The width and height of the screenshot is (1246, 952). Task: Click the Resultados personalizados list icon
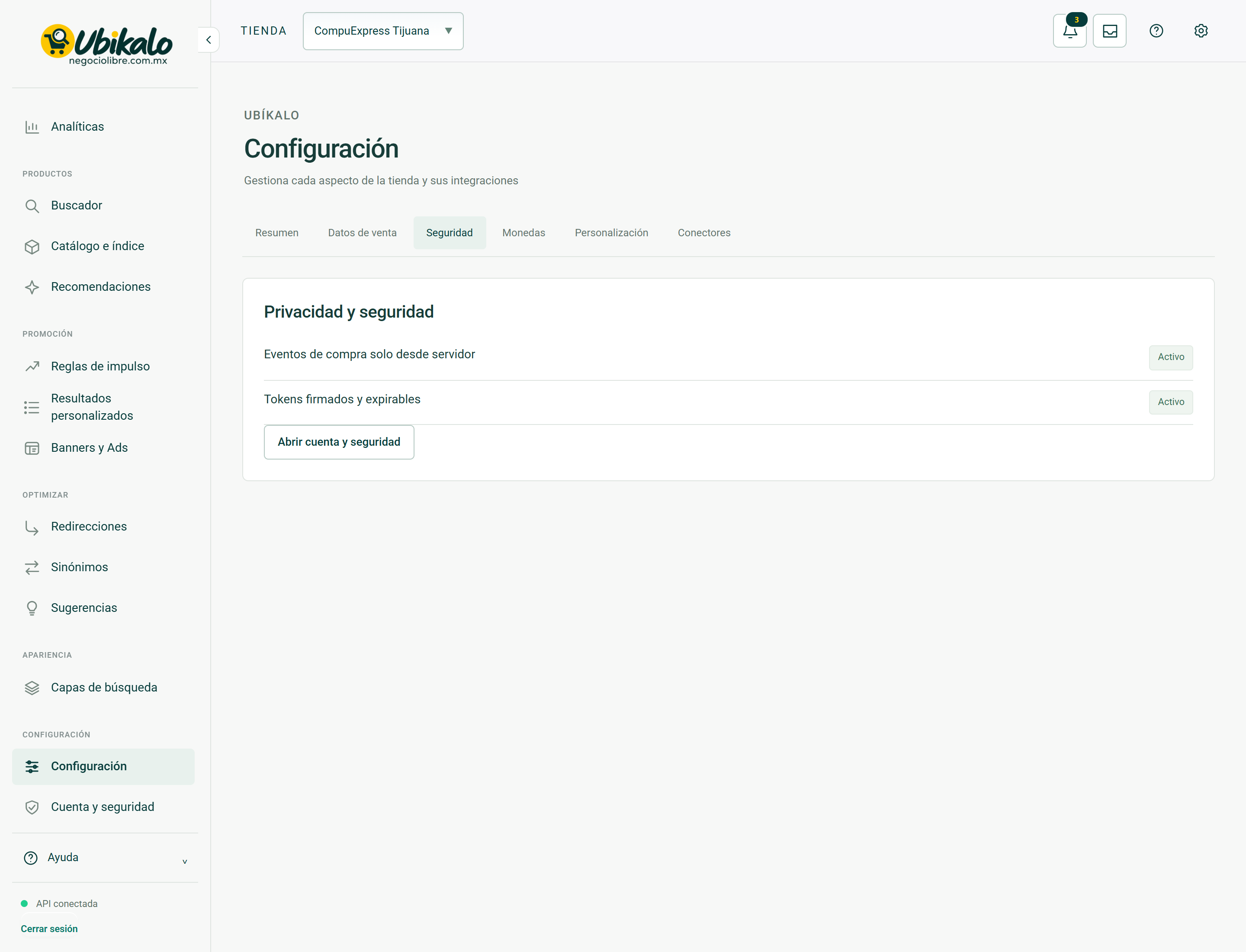coord(32,408)
